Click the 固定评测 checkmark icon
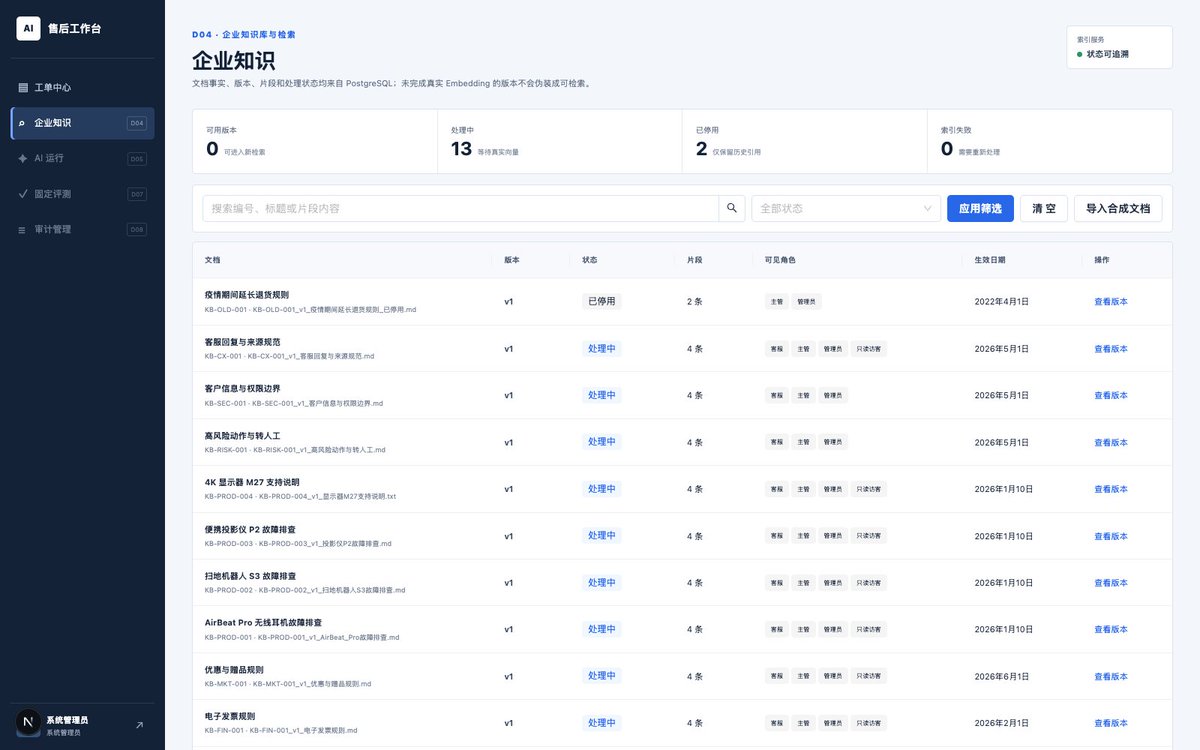1200x750 pixels. (23, 194)
